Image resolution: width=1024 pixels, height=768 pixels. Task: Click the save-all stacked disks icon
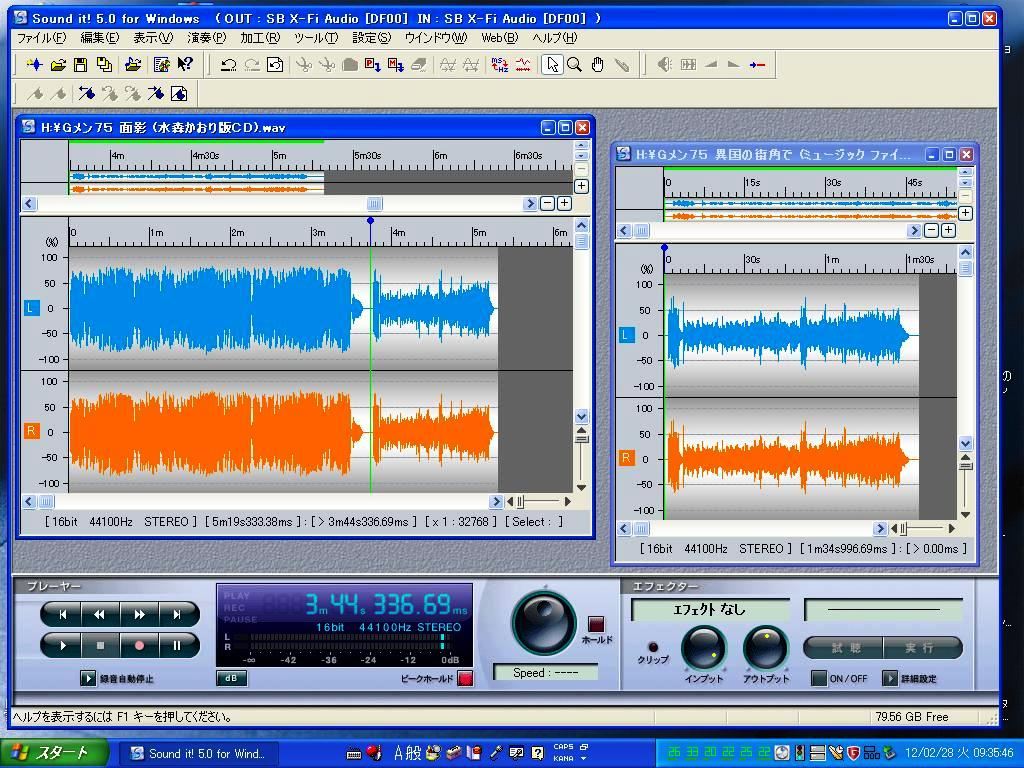(x=104, y=65)
